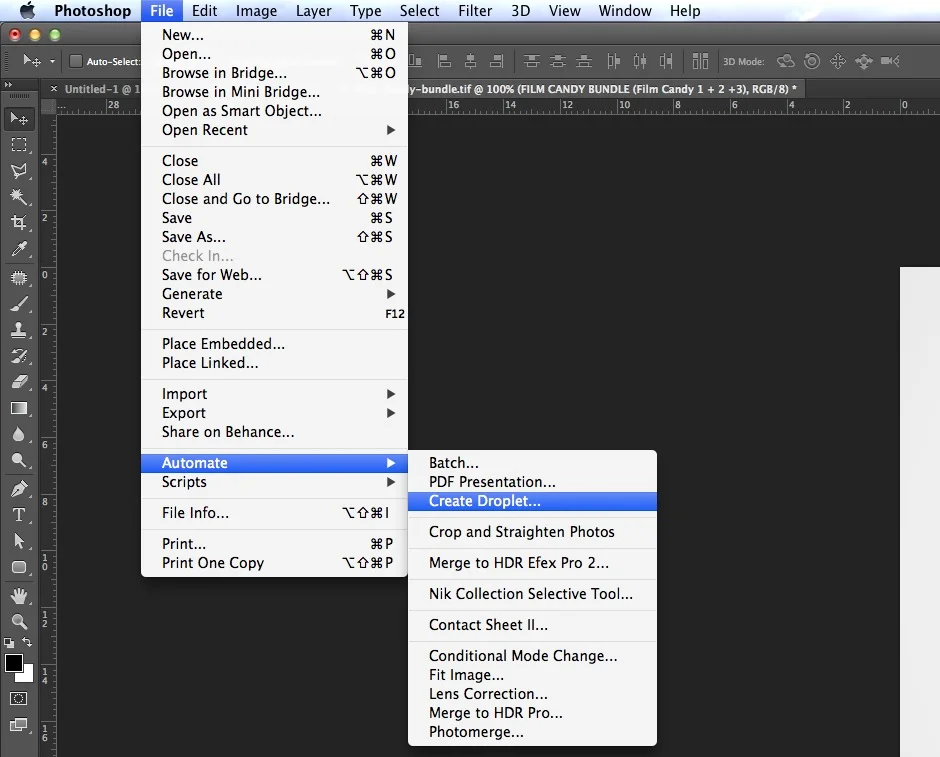Click the 3D Zoom camera icon
This screenshot has height=757, width=940.
(x=890, y=61)
